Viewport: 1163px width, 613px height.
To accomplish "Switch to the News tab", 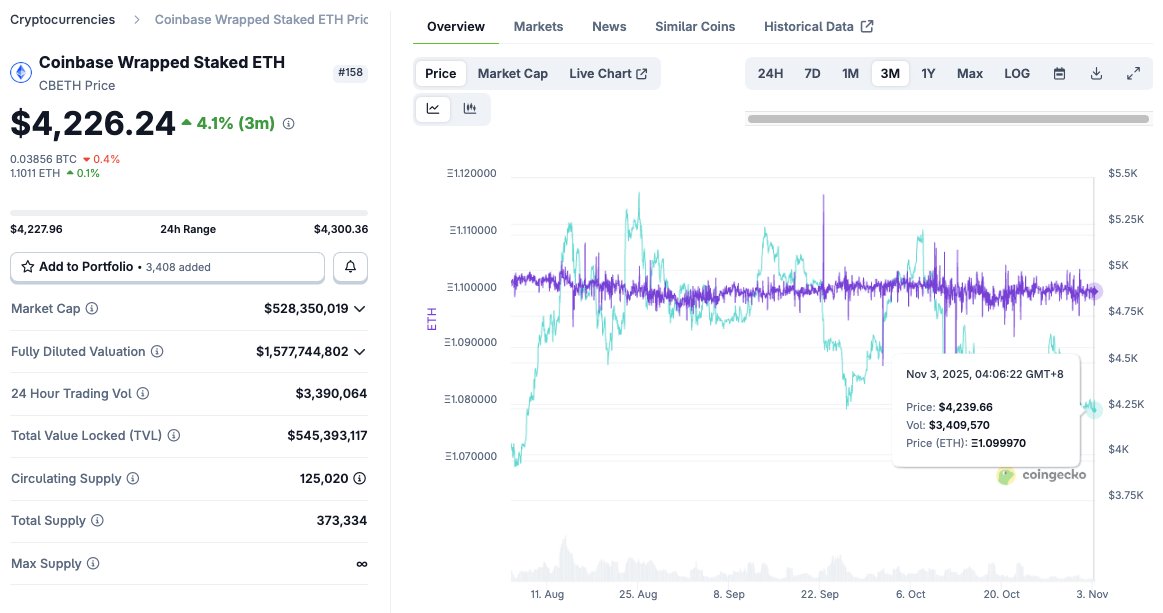I will click(x=609, y=26).
